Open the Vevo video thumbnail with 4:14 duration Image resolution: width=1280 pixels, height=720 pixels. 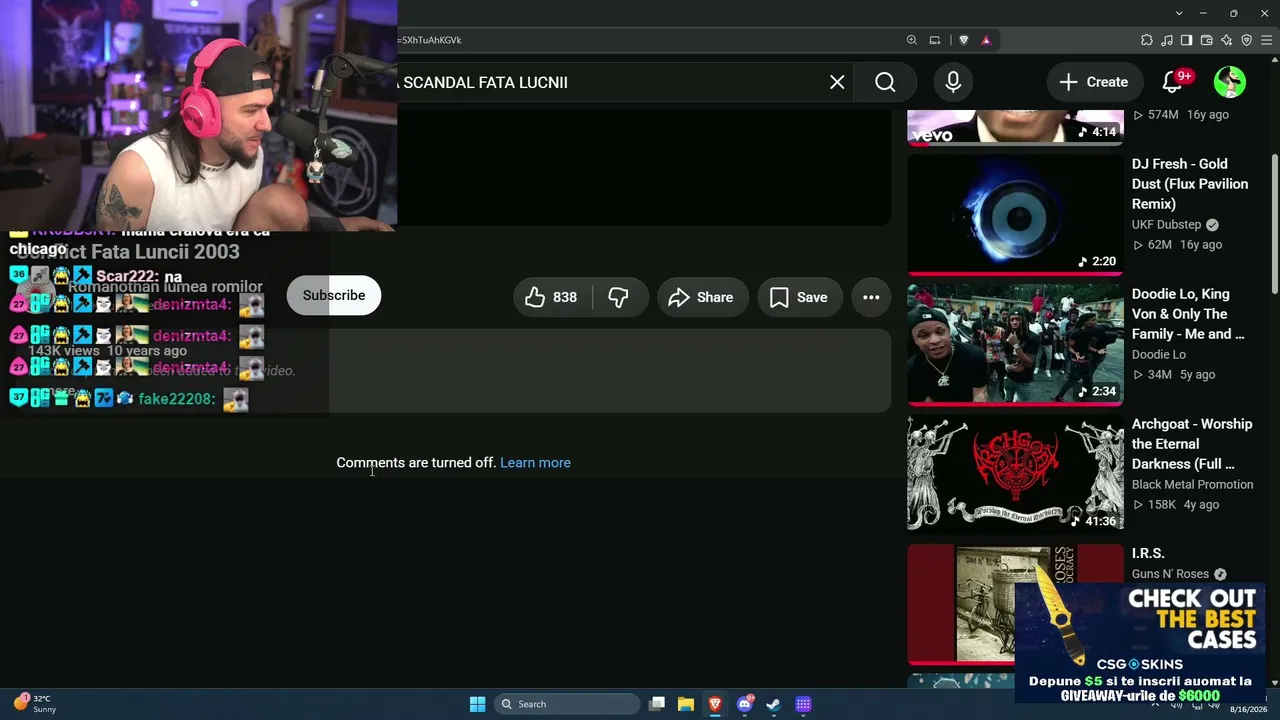point(1015,127)
